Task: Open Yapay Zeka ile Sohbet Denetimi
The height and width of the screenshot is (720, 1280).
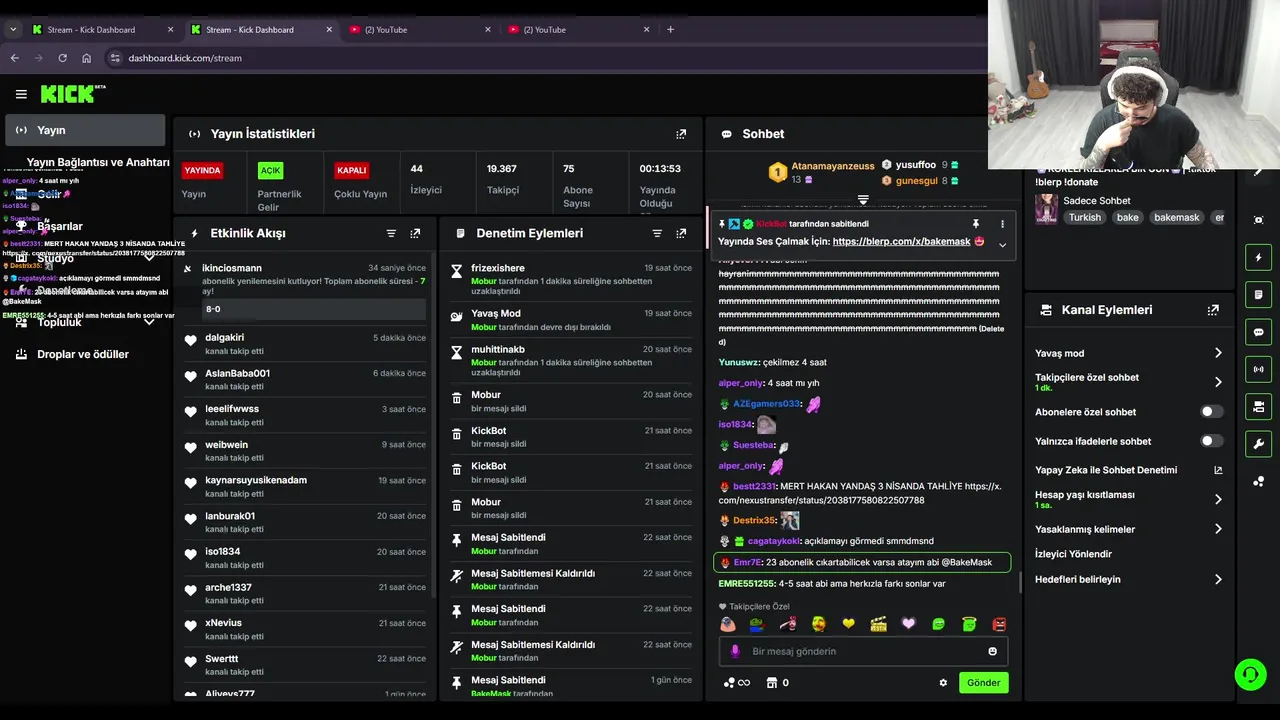Action: click(1128, 470)
